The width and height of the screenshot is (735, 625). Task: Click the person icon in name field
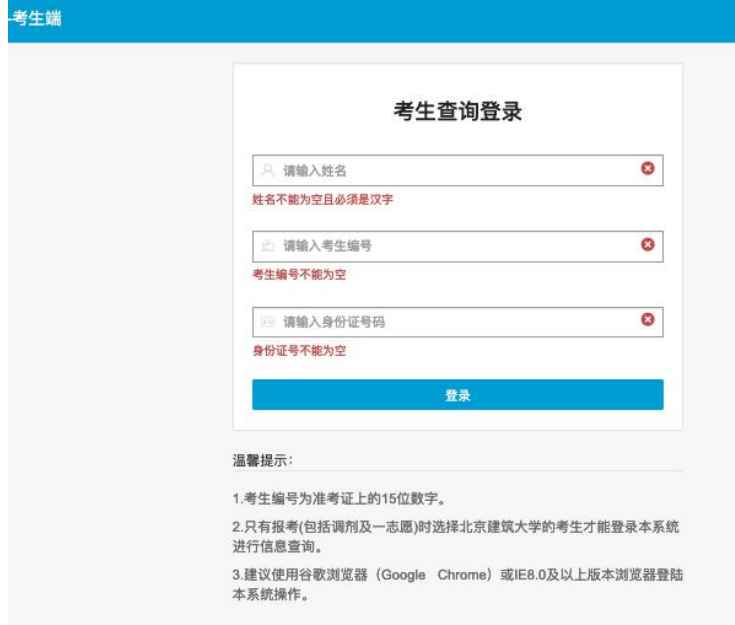coord(267,170)
